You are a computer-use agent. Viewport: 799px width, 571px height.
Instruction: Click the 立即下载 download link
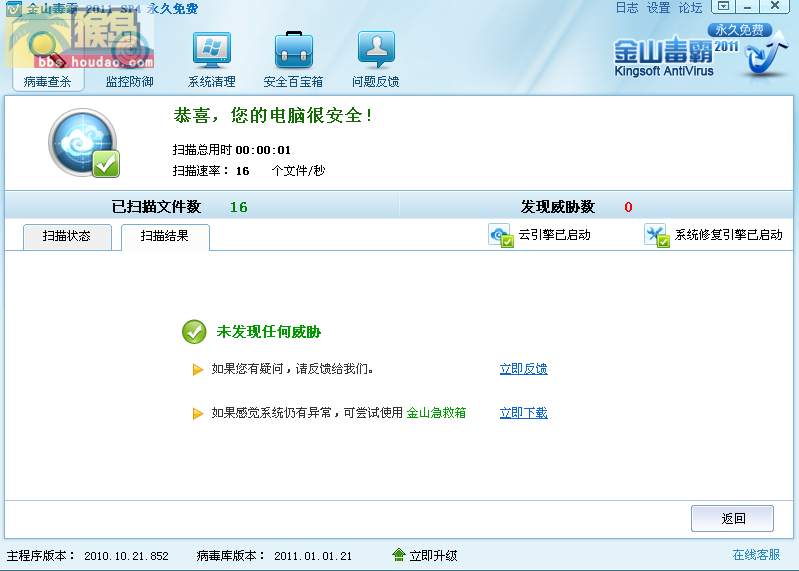(523, 413)
